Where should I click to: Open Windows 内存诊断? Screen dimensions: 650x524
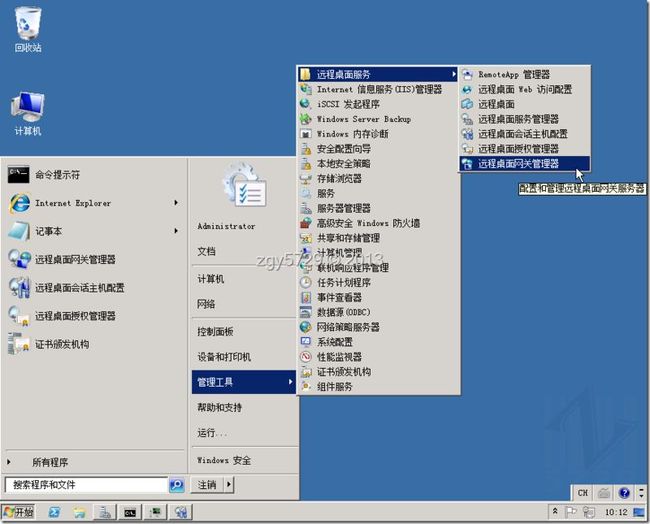378,134
